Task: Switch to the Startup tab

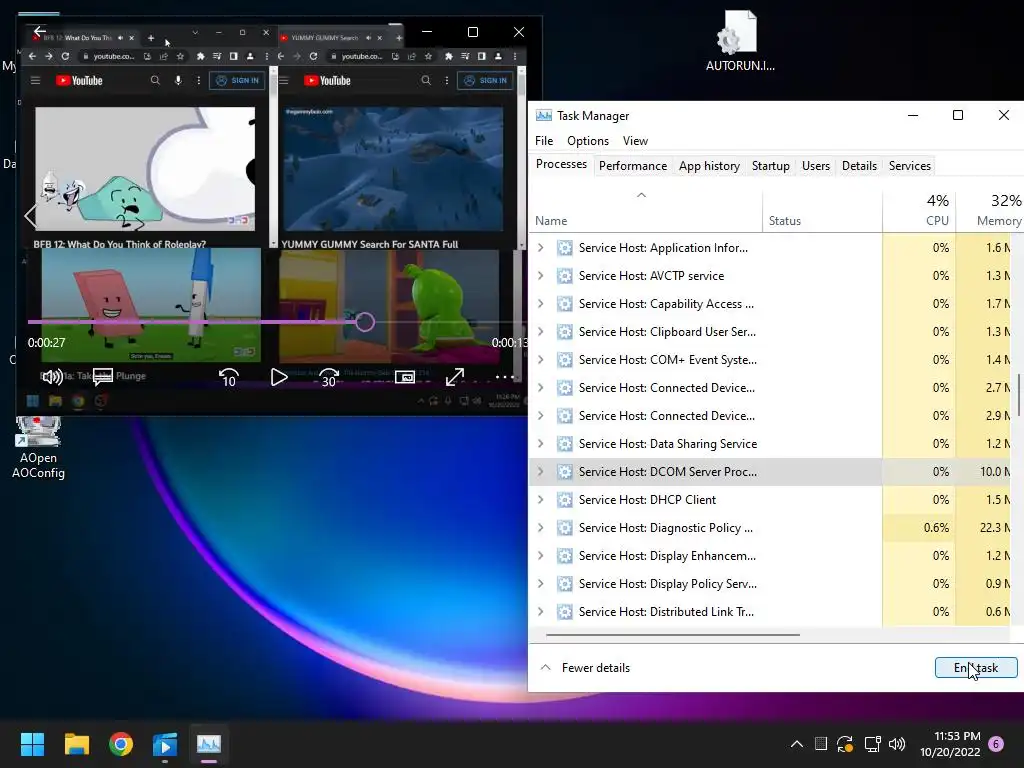Action: coord(771,166)
